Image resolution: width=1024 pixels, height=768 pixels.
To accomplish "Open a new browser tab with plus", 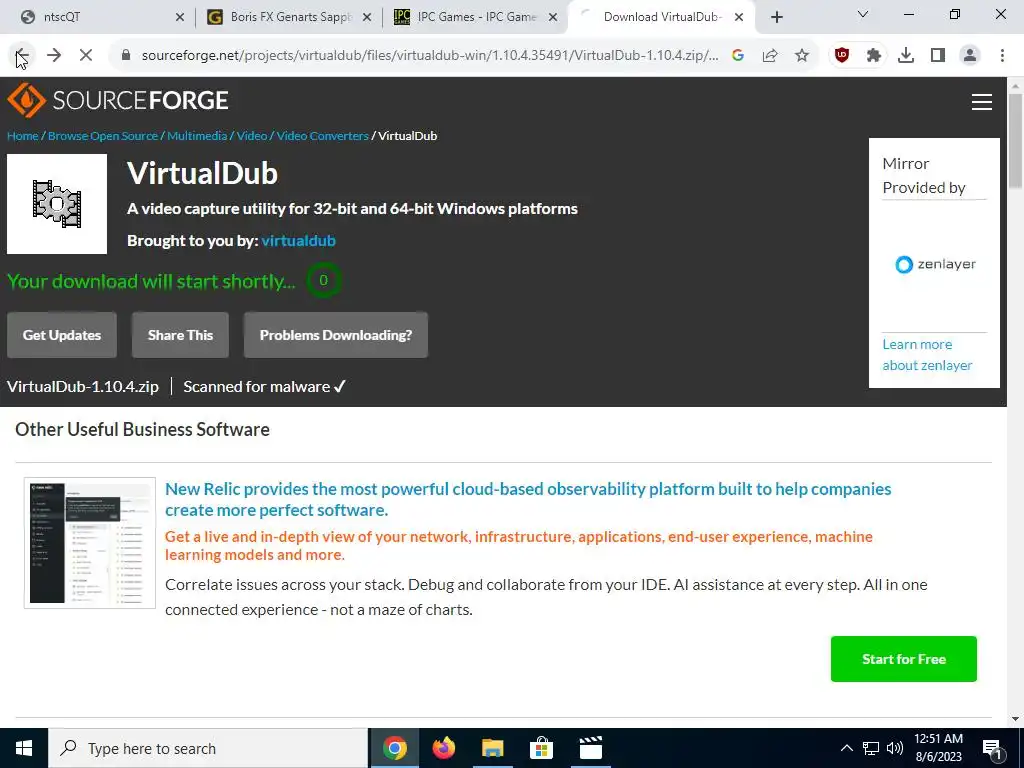I will pos(776,17).
